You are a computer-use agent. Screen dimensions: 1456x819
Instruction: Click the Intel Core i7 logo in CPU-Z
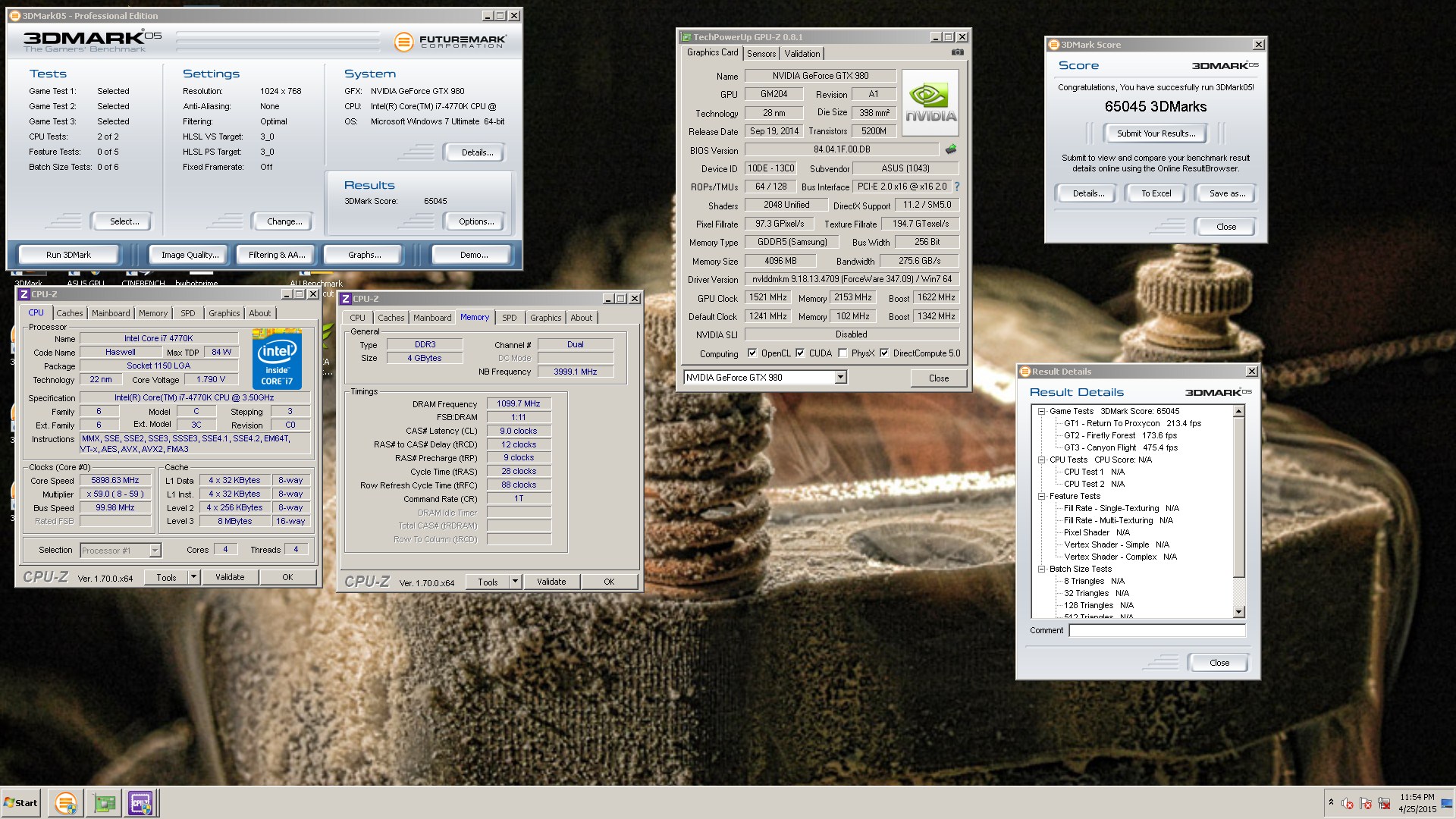point(277,359)
